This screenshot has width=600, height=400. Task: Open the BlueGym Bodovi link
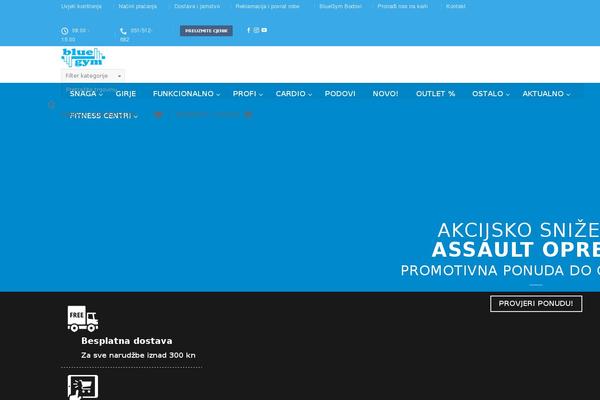[341, 6]
